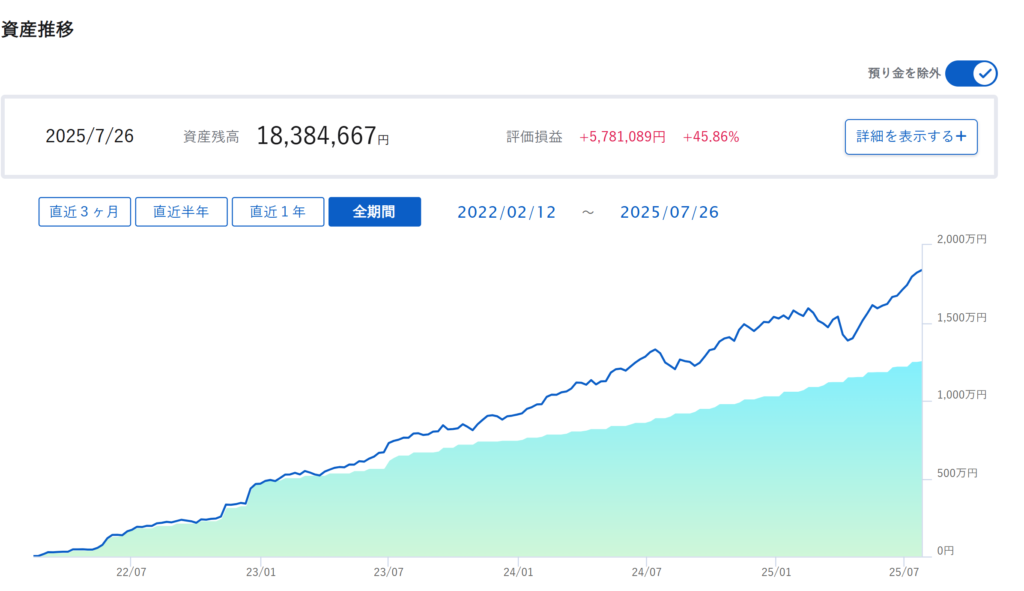Click the checkmark icon in the toggle

click(985, 73)
